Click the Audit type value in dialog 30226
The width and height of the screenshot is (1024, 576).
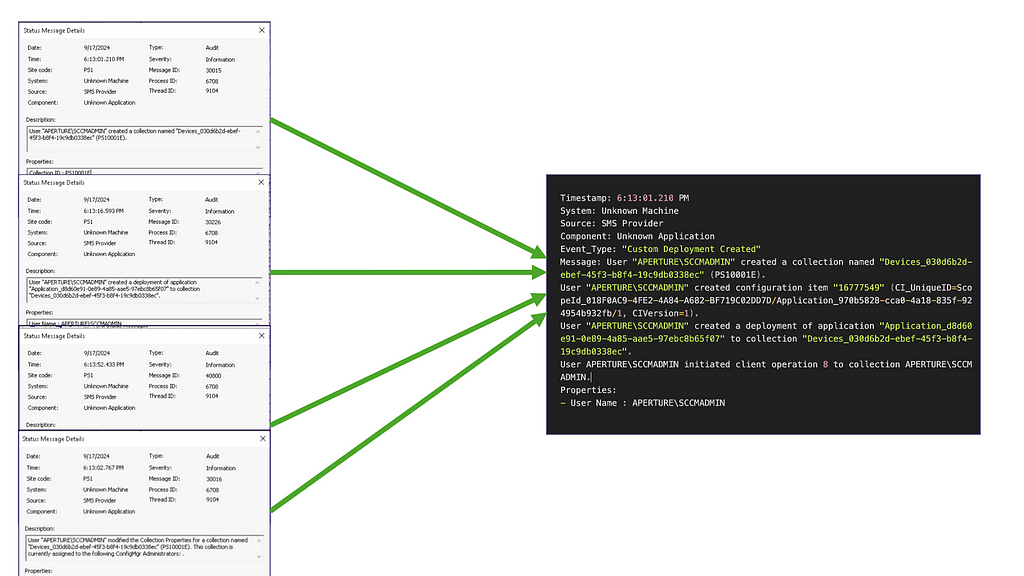click(212, 200)
